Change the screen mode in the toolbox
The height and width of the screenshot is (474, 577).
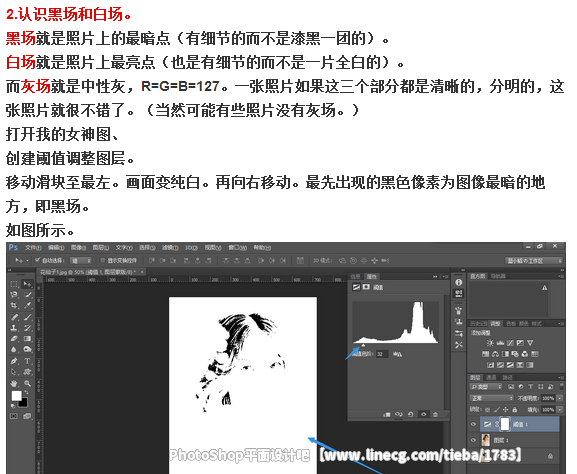pyautogui.click(x=27, y=416)
